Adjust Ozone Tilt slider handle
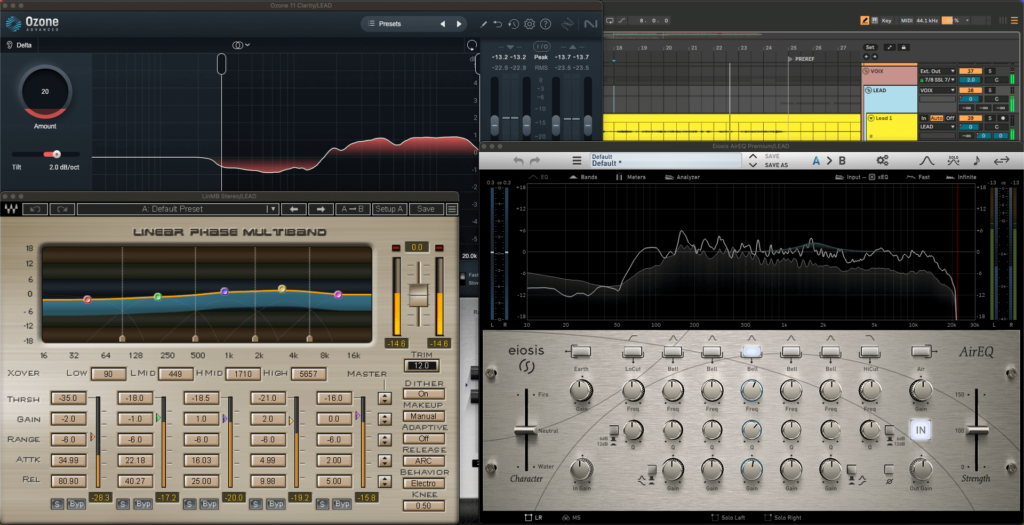 coord(56,154)
